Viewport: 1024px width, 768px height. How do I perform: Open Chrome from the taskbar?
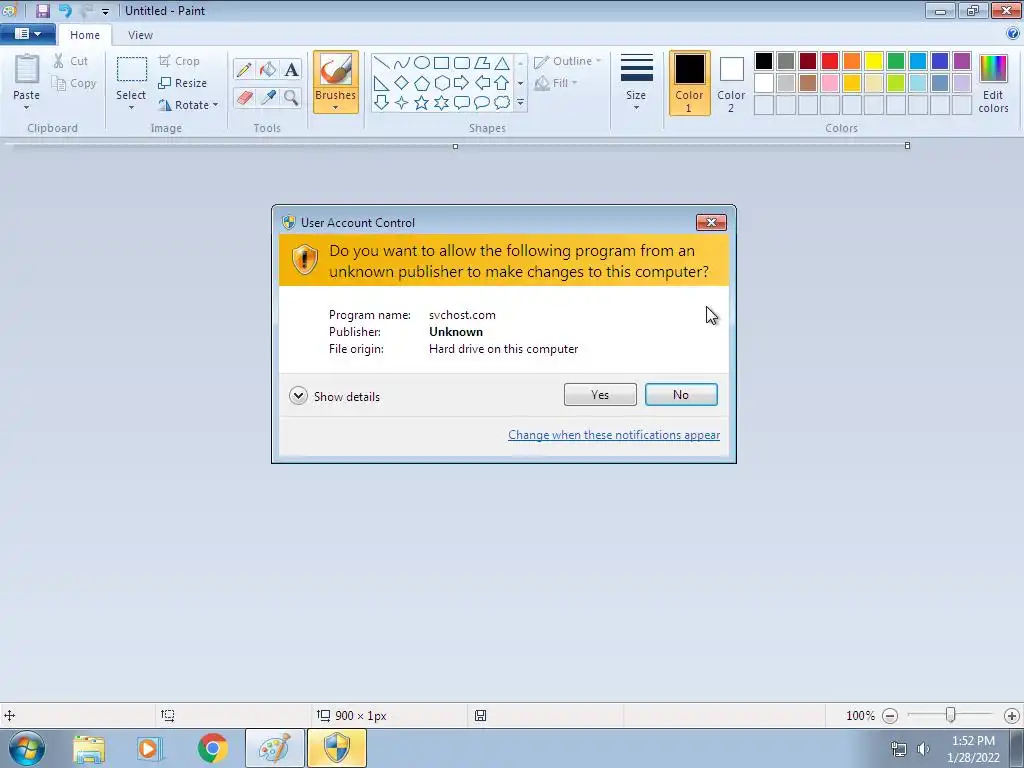coord(212,748)
